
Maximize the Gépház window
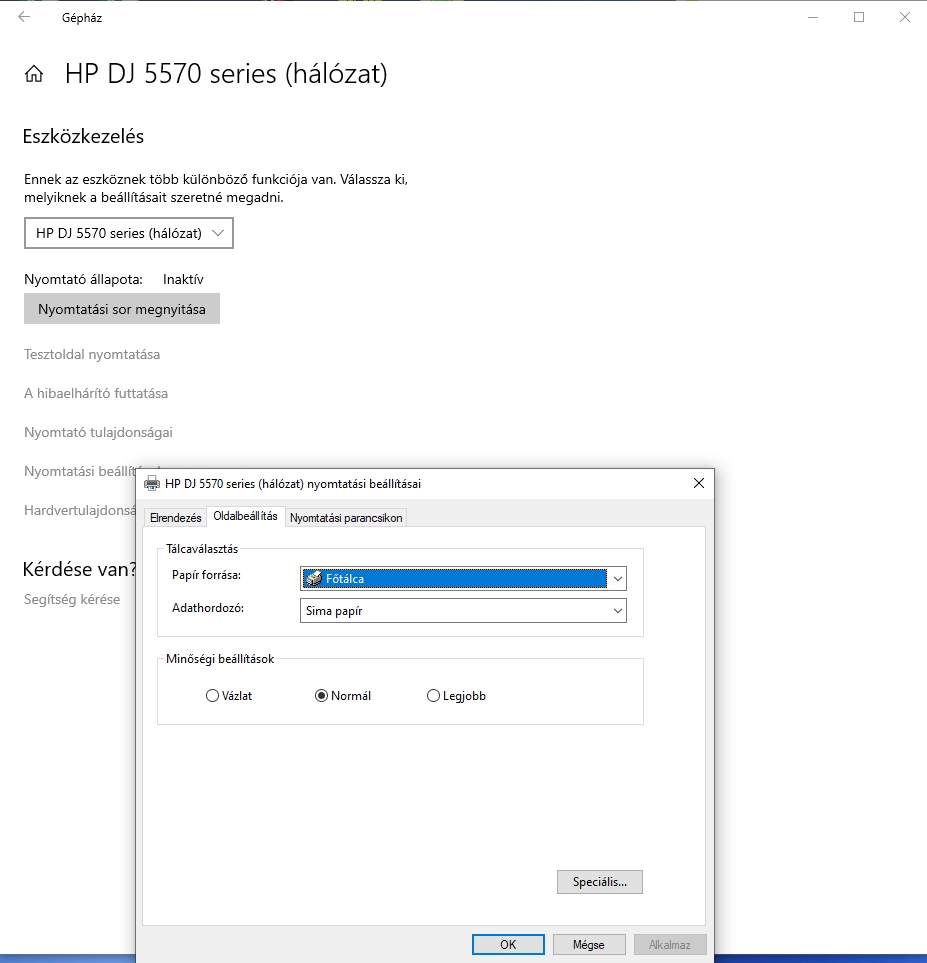click(x=859, y=17)
